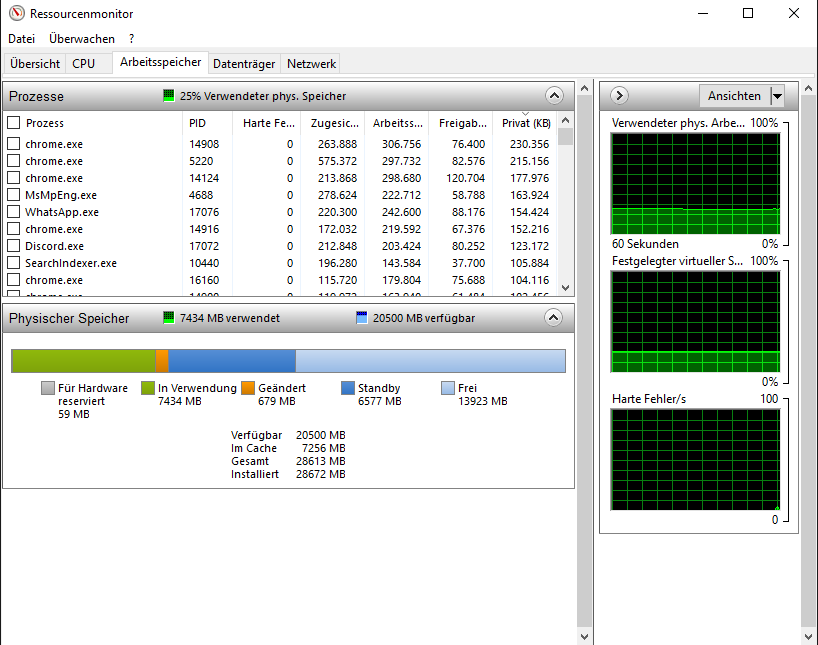Screen dimensions: 818x645
Task: Click process list scrollbar down arrow
Action: [x=566, y=288]
